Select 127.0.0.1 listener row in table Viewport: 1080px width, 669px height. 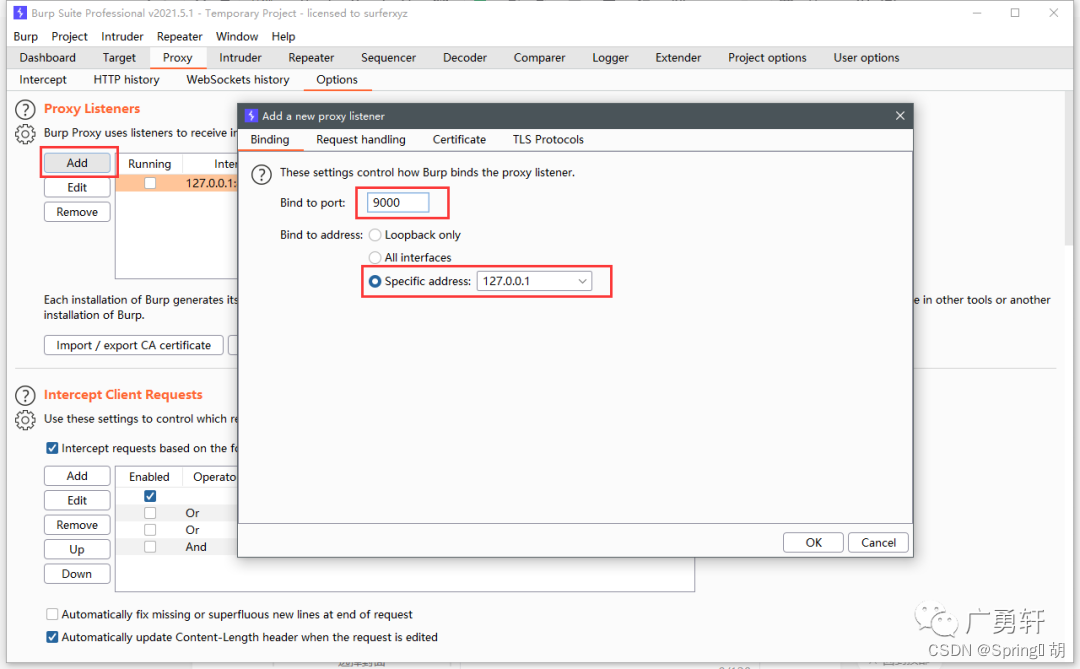pos(176,183)
